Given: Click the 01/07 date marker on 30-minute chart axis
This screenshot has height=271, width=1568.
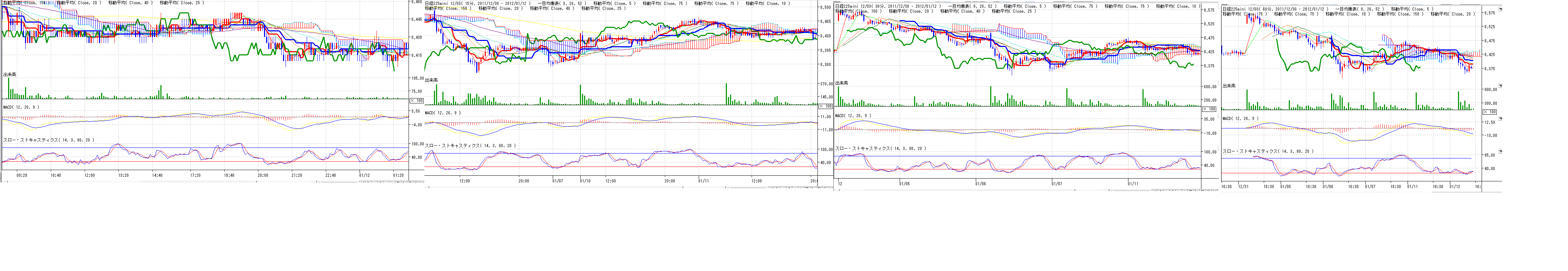Looking at the screenshot, I should [x=1056, y=183].
